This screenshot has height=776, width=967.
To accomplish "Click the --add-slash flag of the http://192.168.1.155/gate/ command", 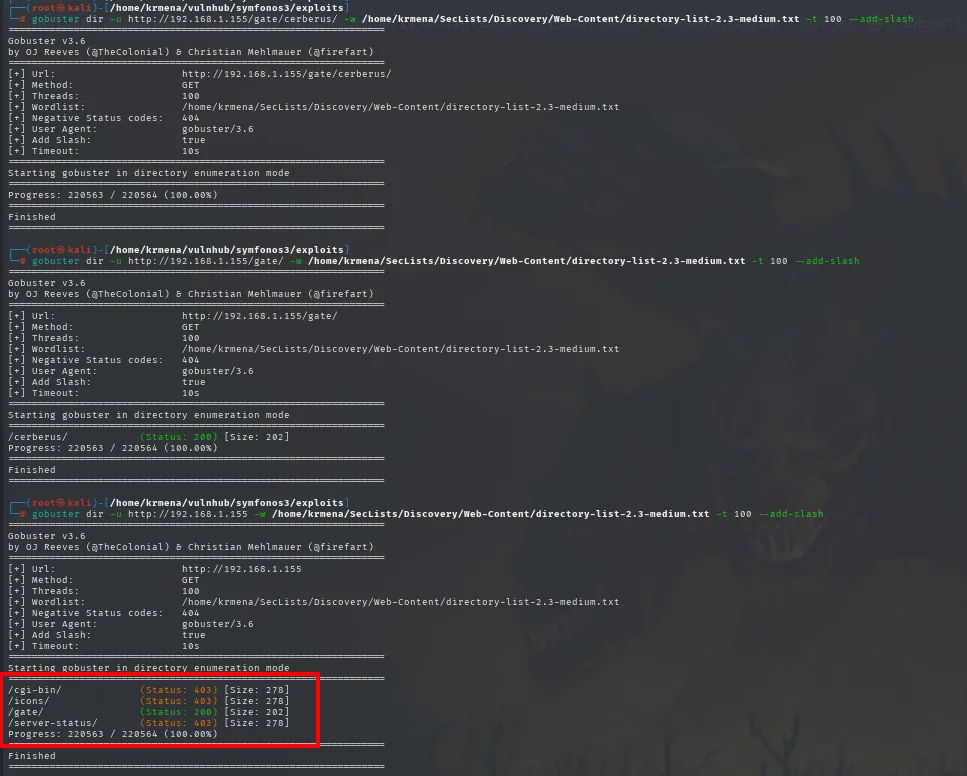I will (x=827, y=261).
